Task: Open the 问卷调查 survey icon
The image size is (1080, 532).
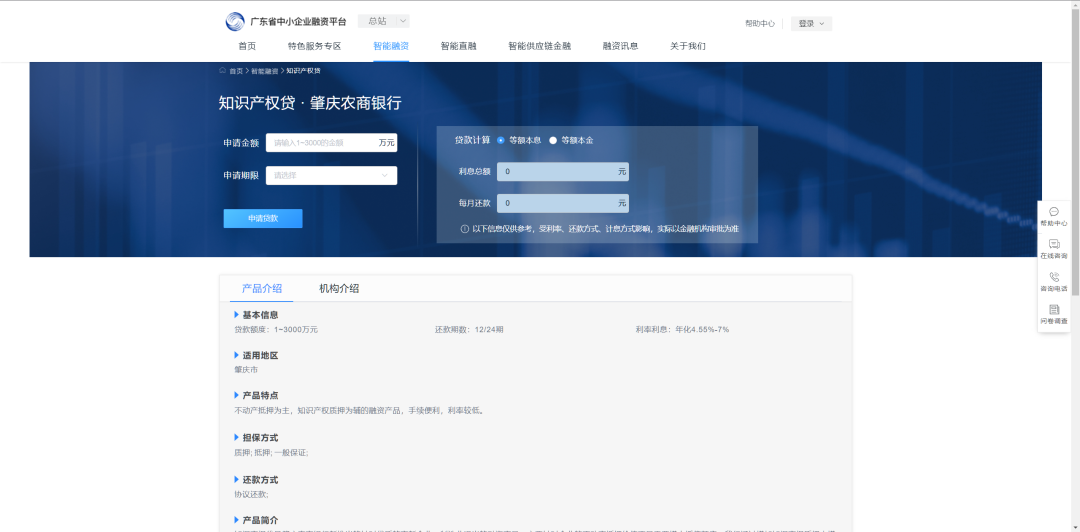Action: click(1054, 309)
